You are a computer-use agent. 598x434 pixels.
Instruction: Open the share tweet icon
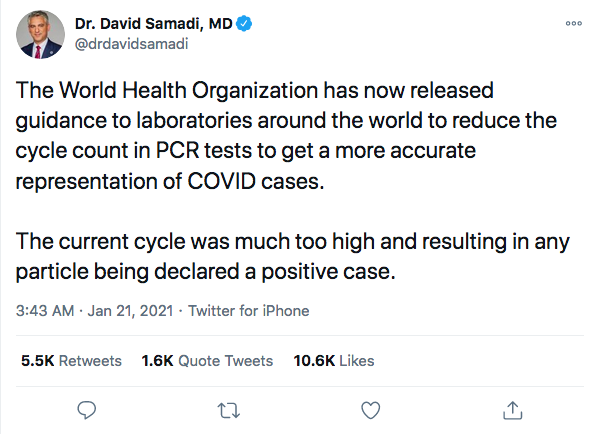[x=513, y=410]
